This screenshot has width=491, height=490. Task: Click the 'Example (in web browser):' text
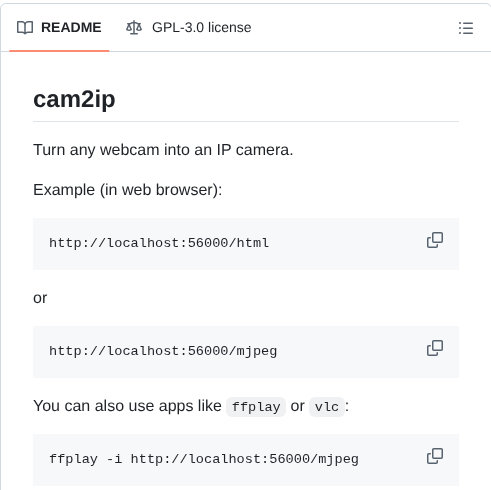(x=128, y=190)
